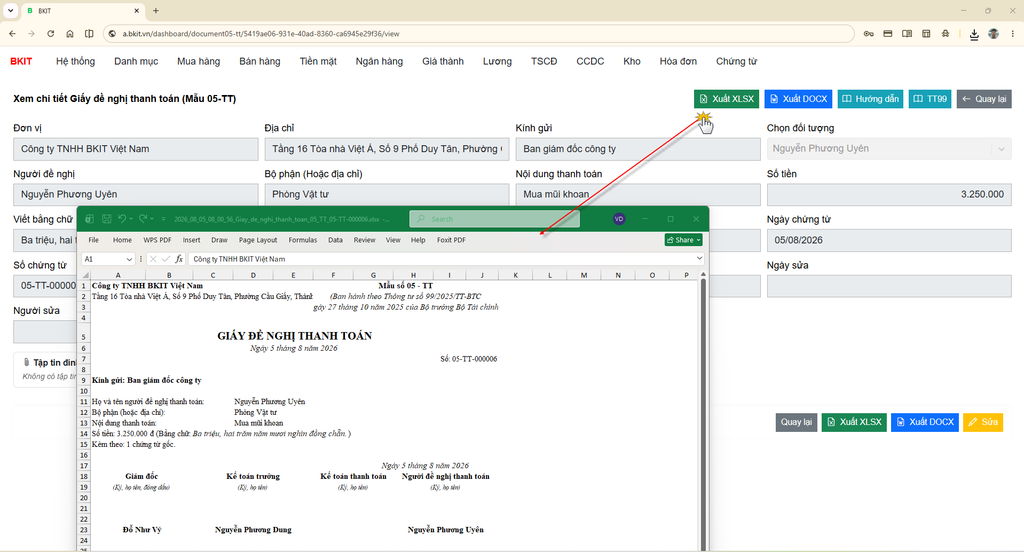Reload the page with the refresh icon
The image size is (1024, 552).
(x=50, y=33)
